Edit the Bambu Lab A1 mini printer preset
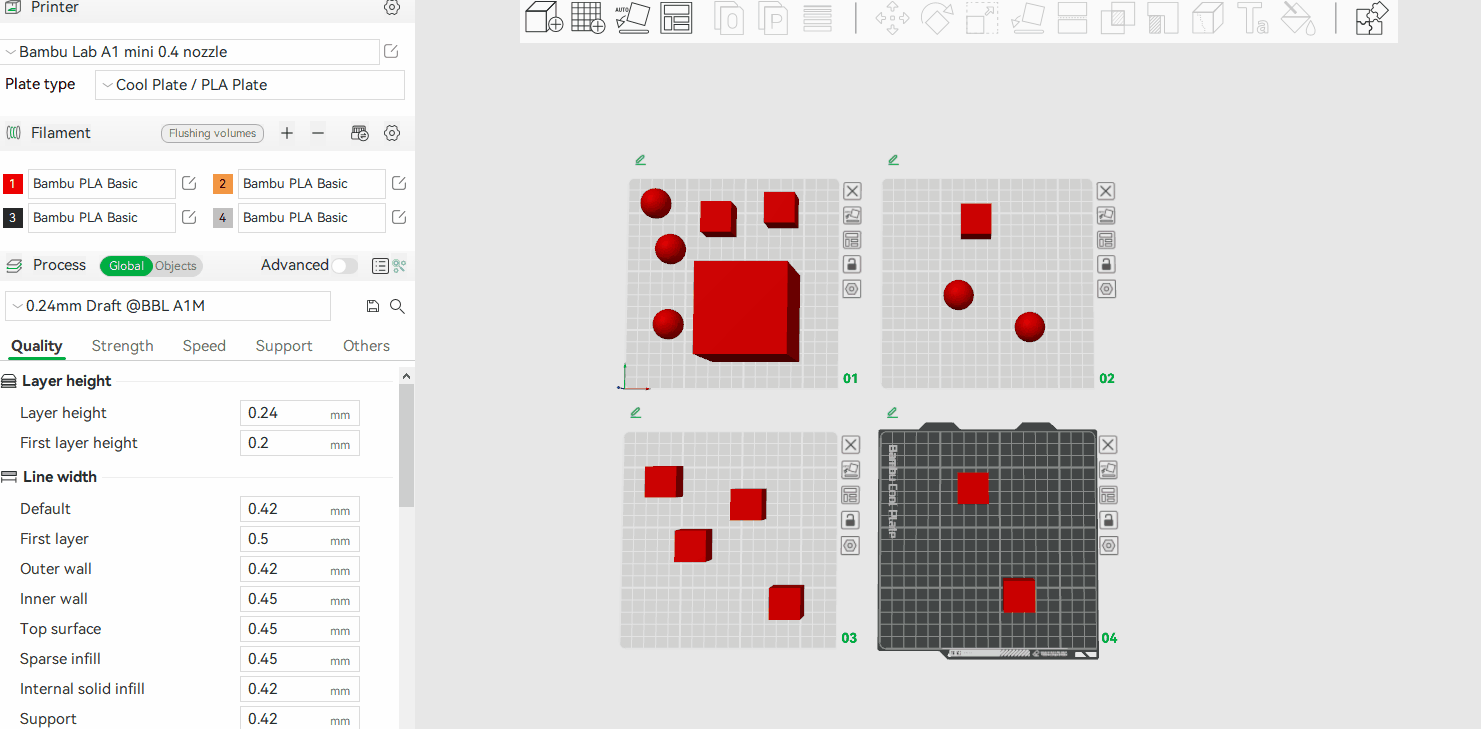Image resolution: width=1481 pixels, height=729 pixels. tap(392, 52)
